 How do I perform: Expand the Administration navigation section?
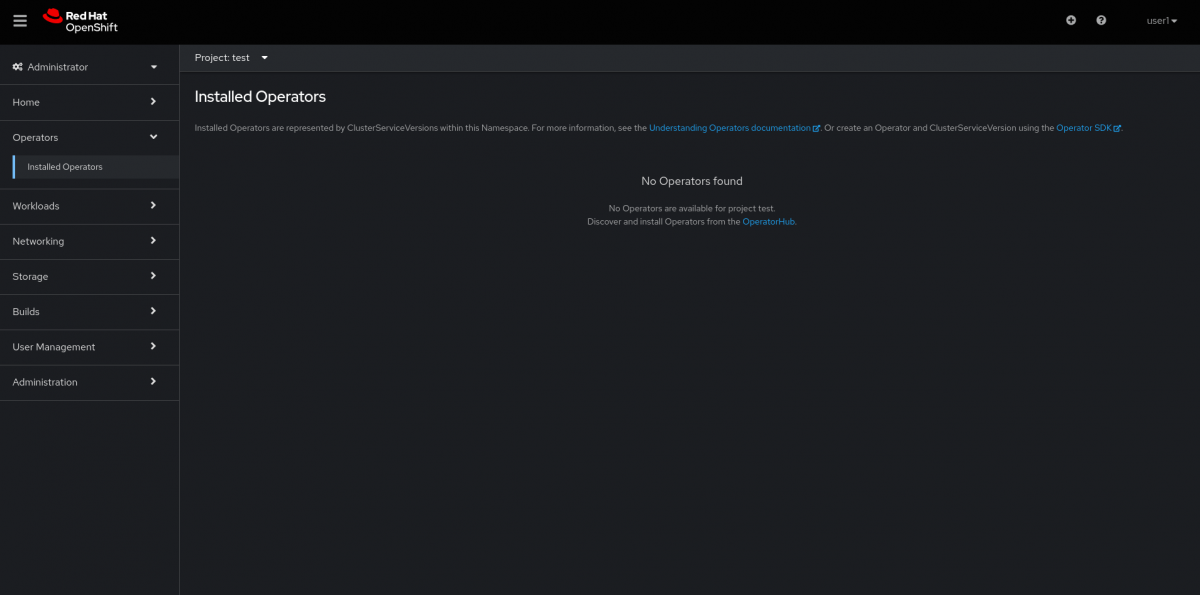click(x=85, y=382)
